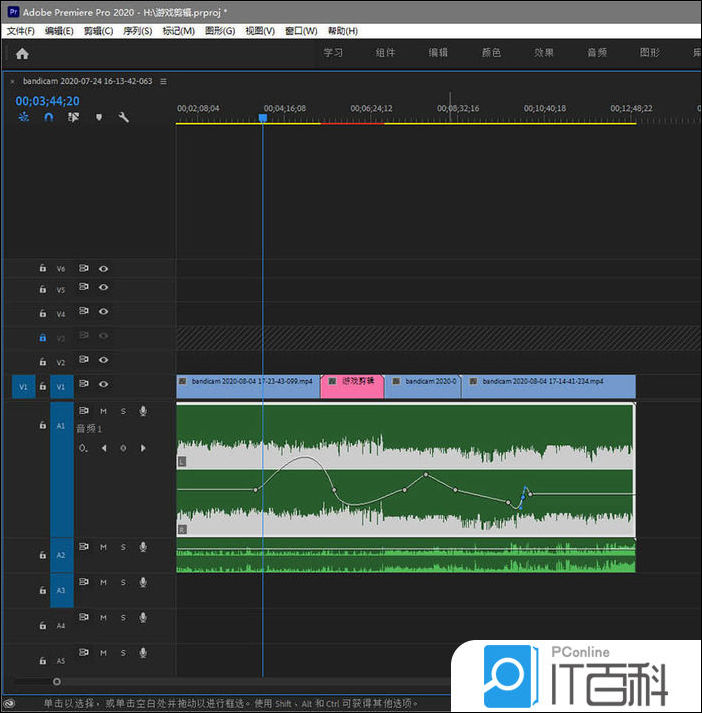Open the wrench Timeline Display Settings
This screenshot has height=713, width=702.
pos(123,117)
